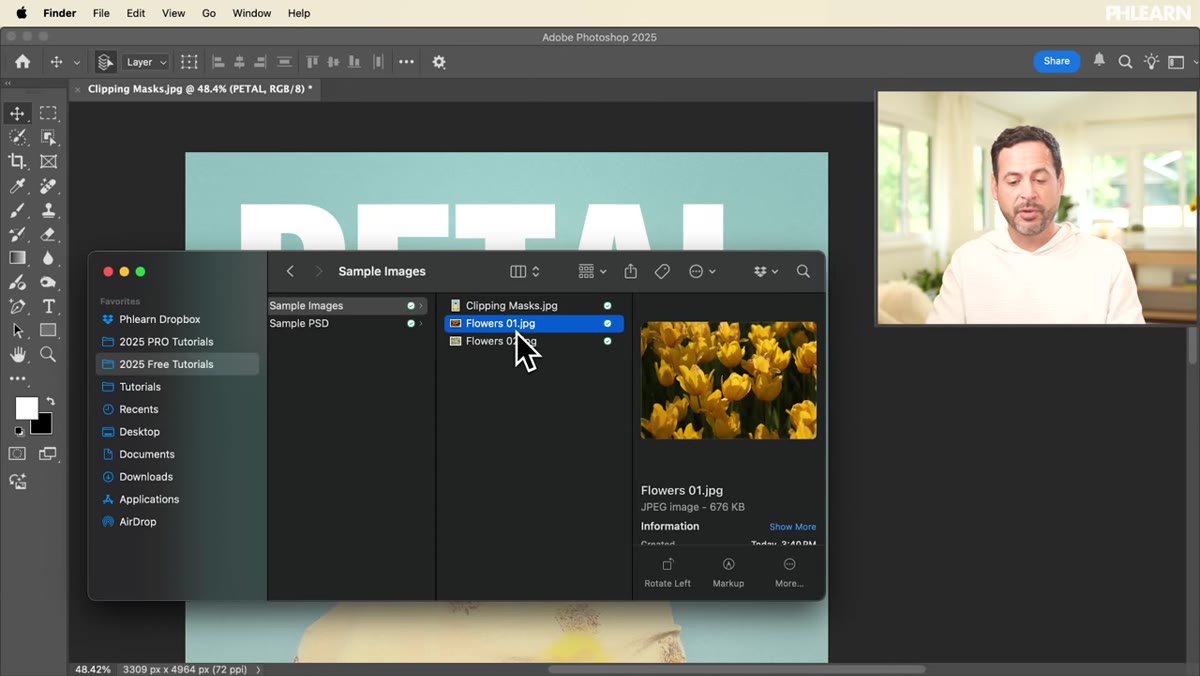
Task: Open the File menu
Action: (101, 13)
